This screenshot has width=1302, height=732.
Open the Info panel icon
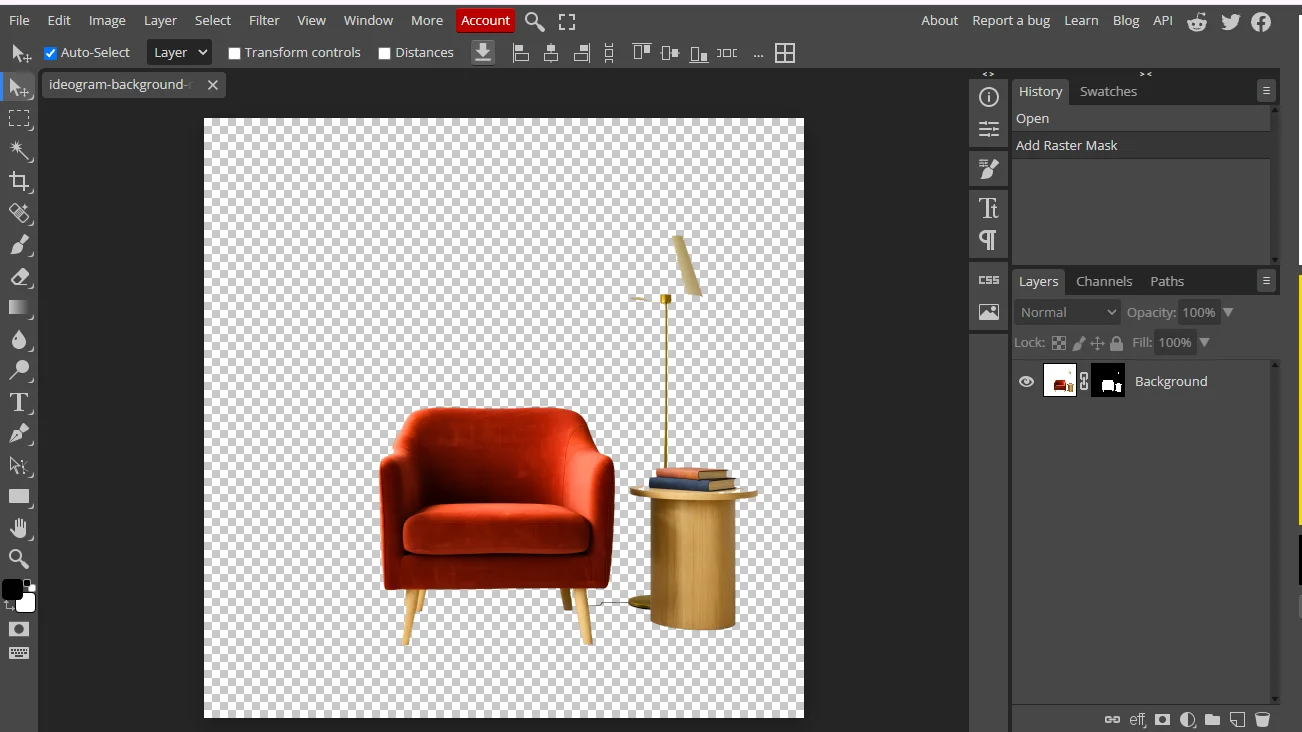[989, 97]
